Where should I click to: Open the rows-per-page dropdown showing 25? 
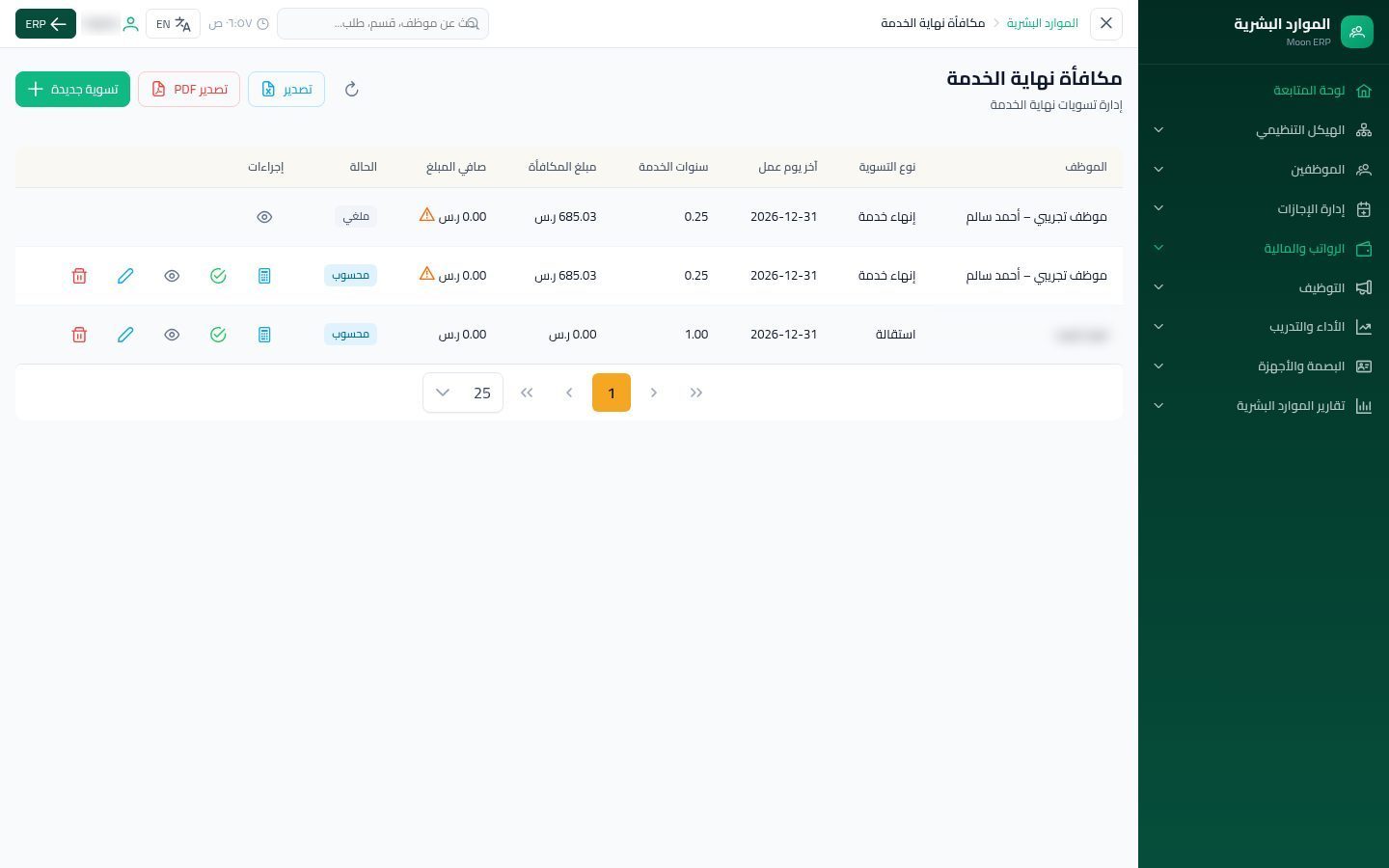tap(463, 393)
